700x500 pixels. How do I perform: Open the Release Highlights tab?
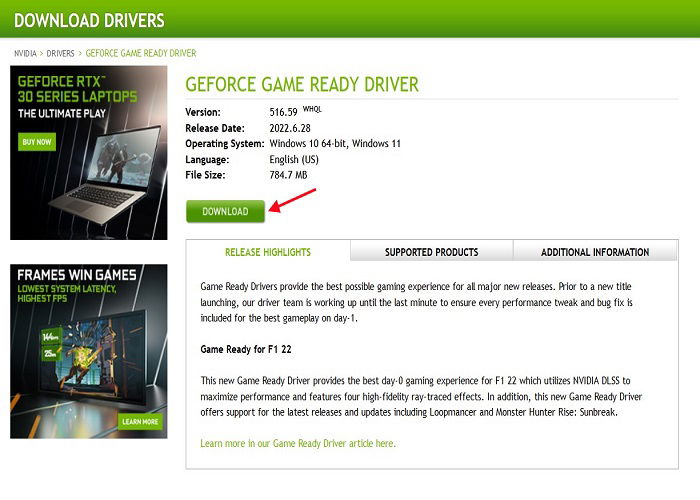268,252
